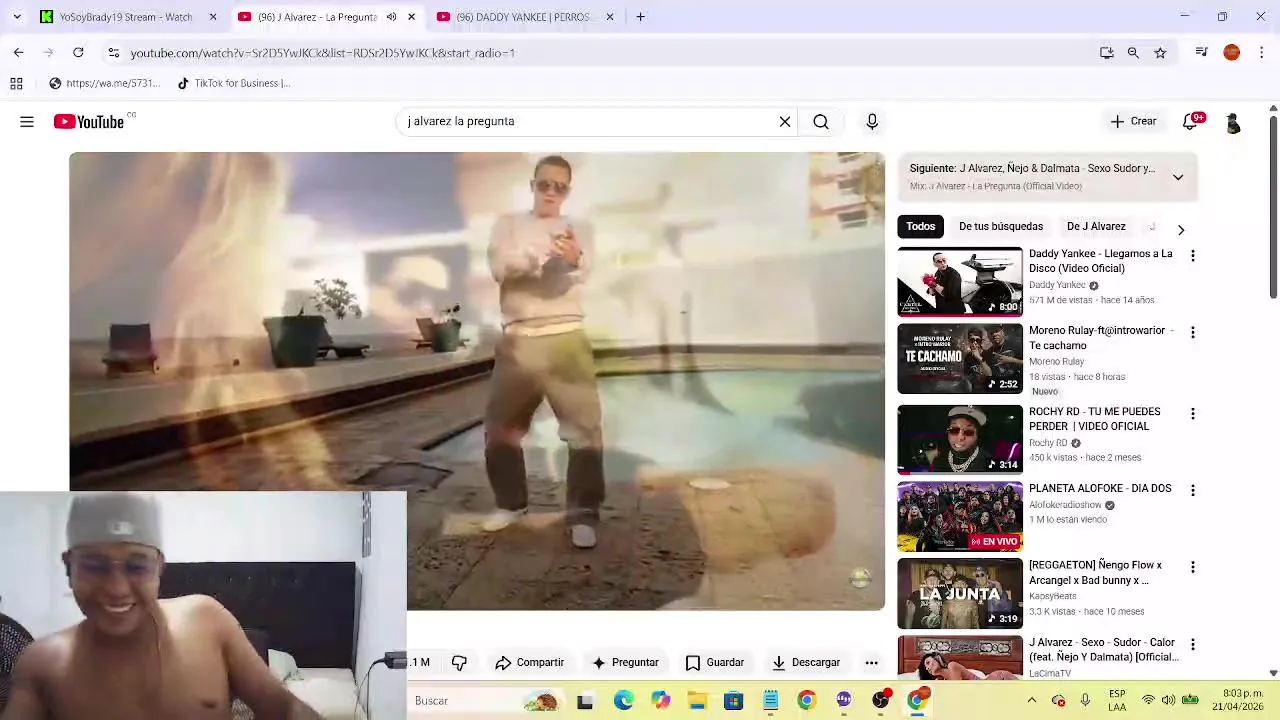Open the Planeta Alofoke live thumbnail
The image size is (1280, 720).
960,516
